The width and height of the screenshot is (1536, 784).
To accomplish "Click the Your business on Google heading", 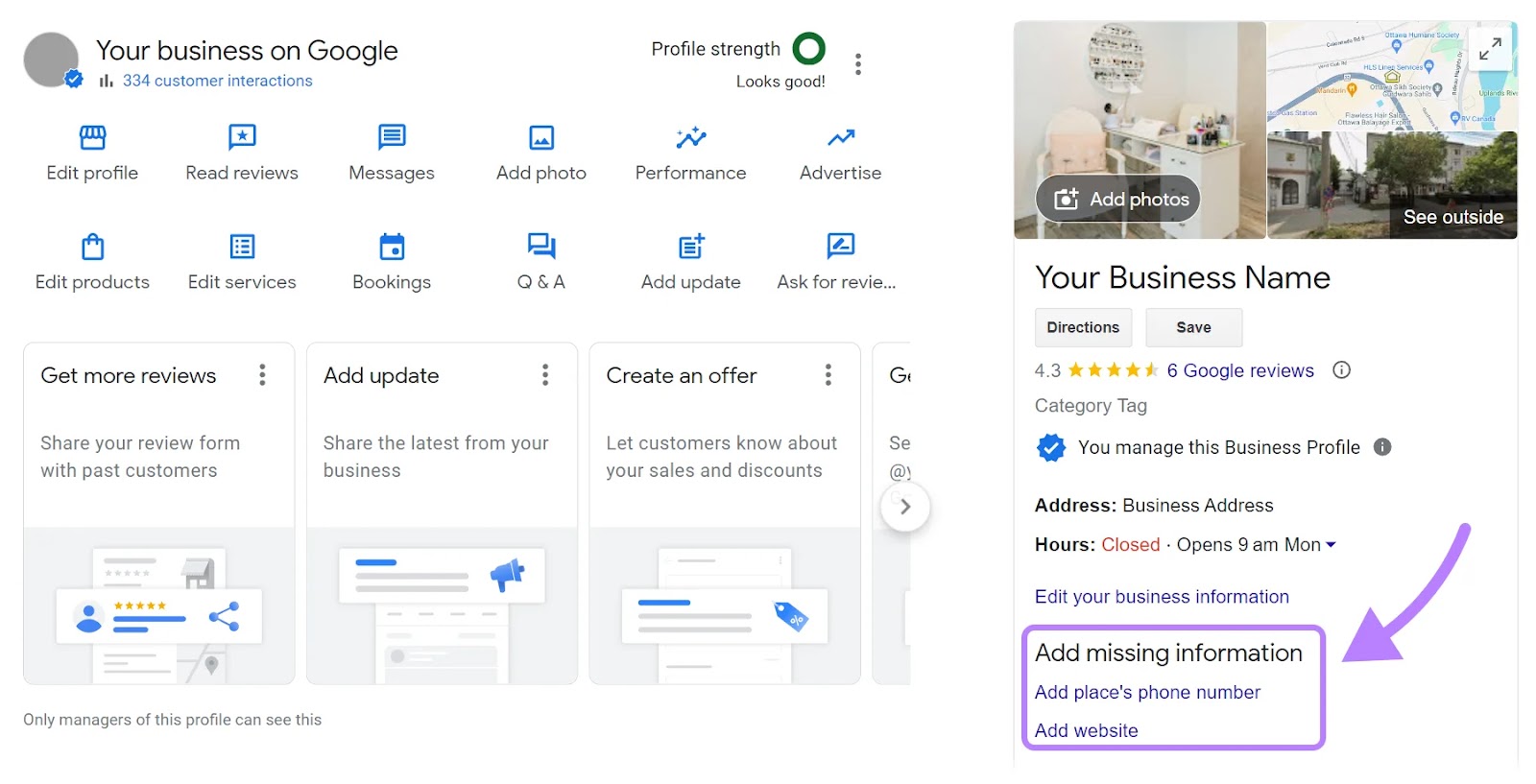I will [x=247, y=50].
